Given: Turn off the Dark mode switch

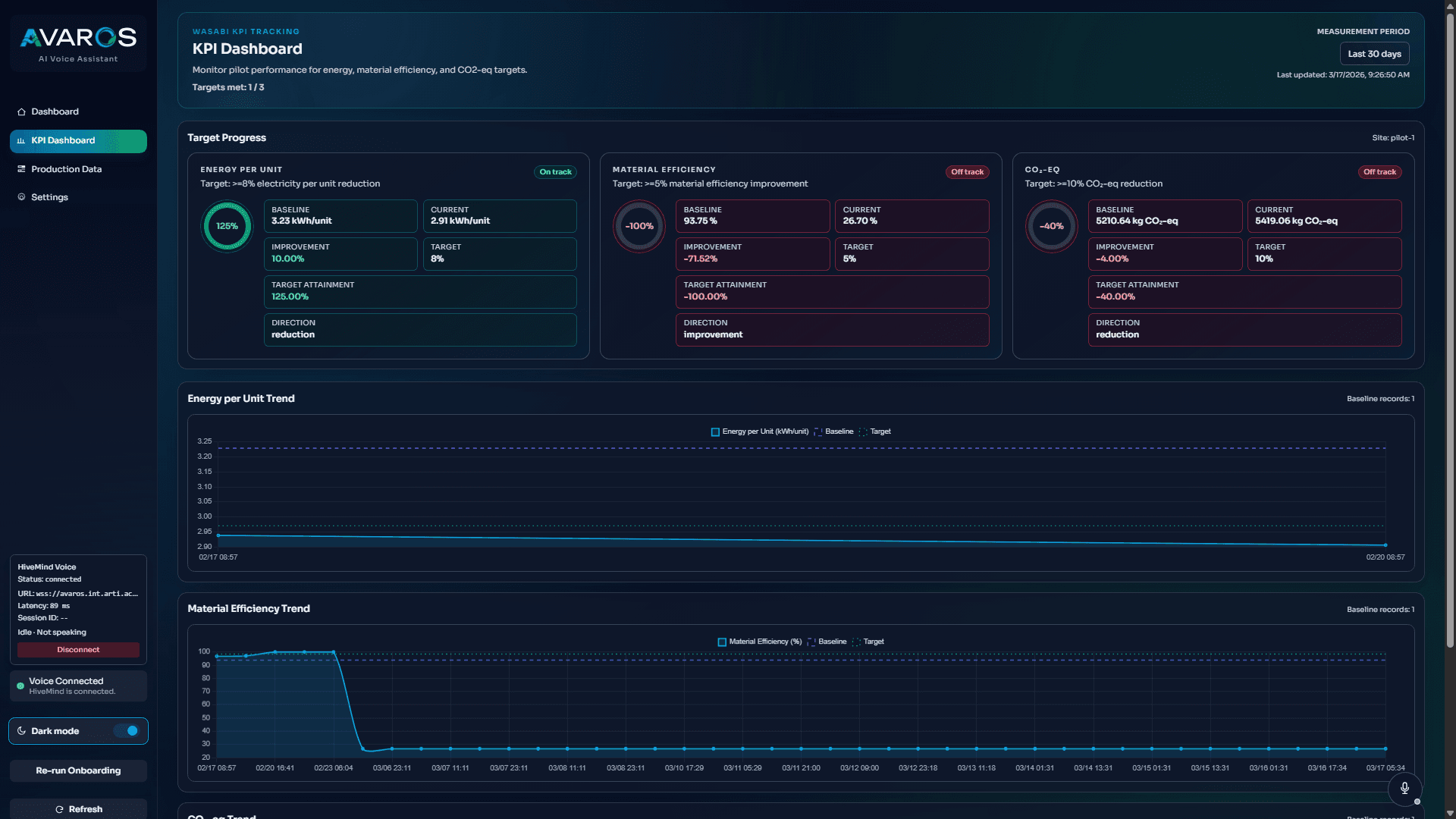Looking at the screenshot, I should pyautogui.click(x=127, y=731).
